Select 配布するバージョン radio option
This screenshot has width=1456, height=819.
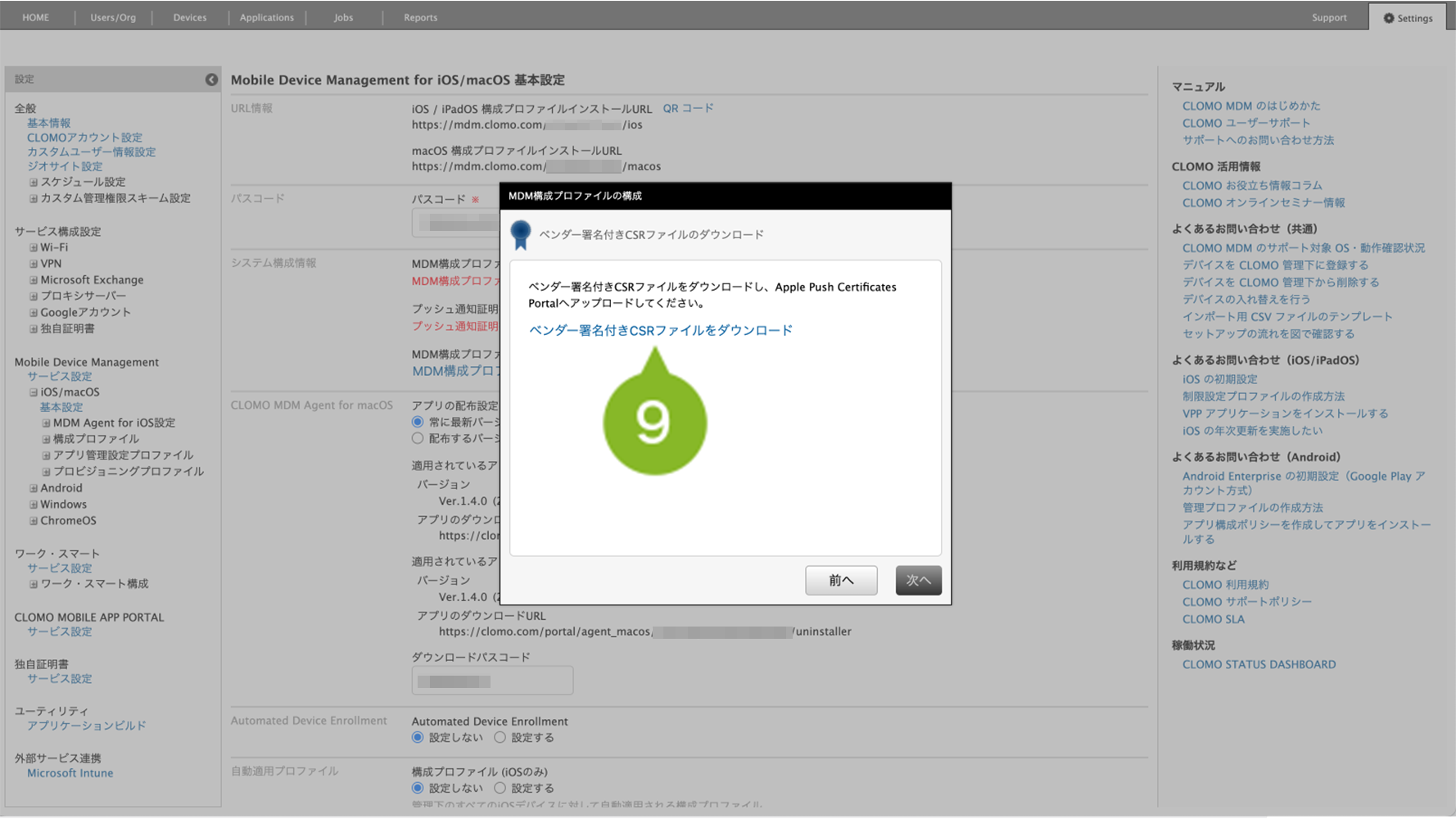pyautogui.click(x=418, y=439)
